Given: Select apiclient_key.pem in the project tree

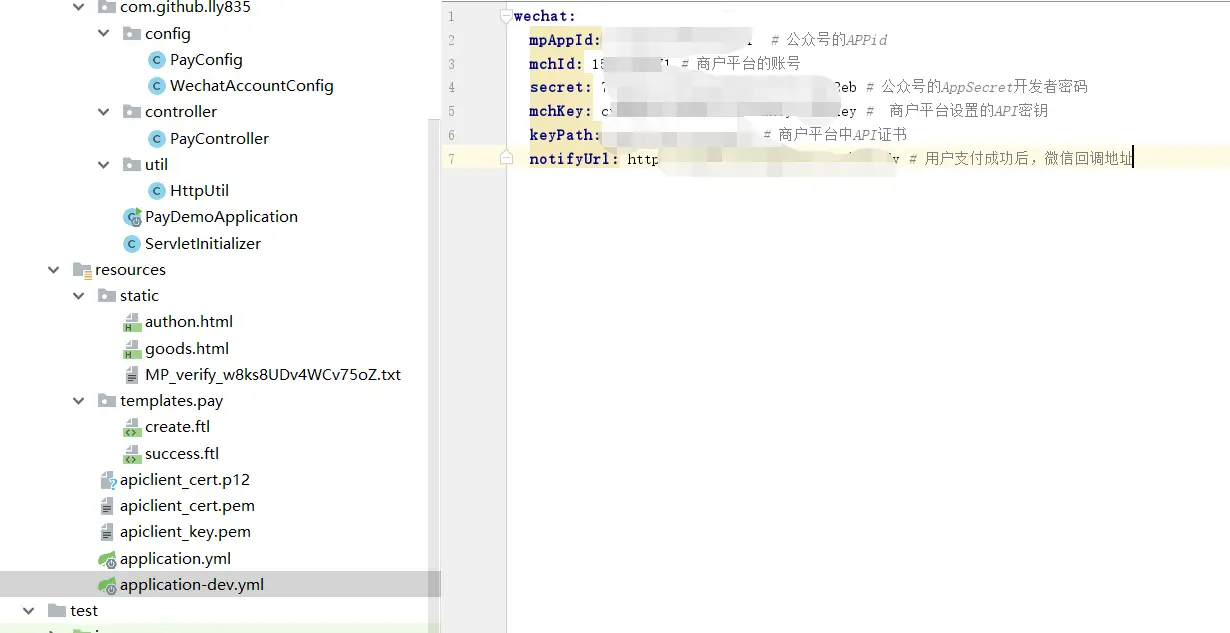Looking at the screenshot, I should 185,532.
